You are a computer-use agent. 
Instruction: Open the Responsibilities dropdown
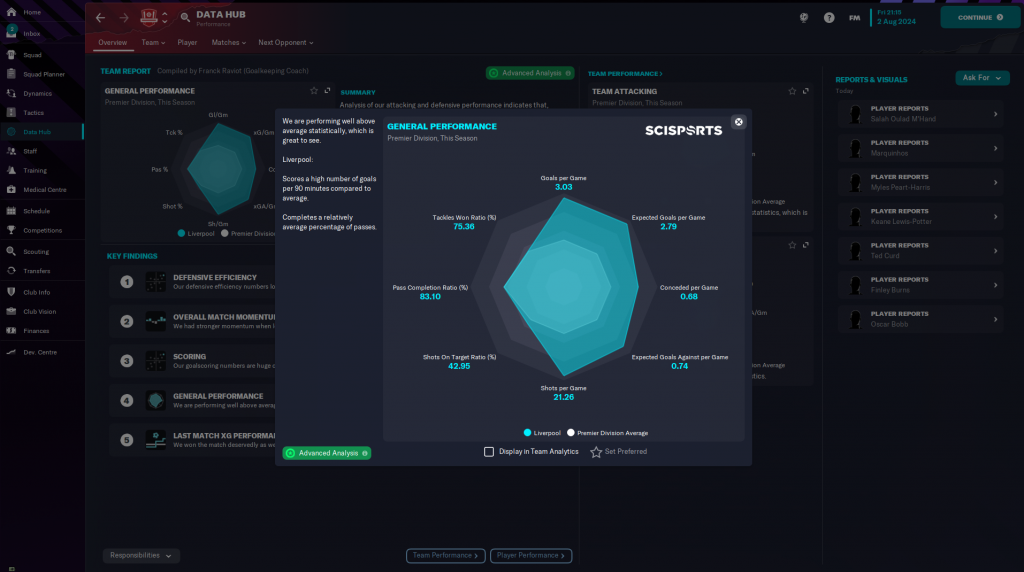coord(141,555)
